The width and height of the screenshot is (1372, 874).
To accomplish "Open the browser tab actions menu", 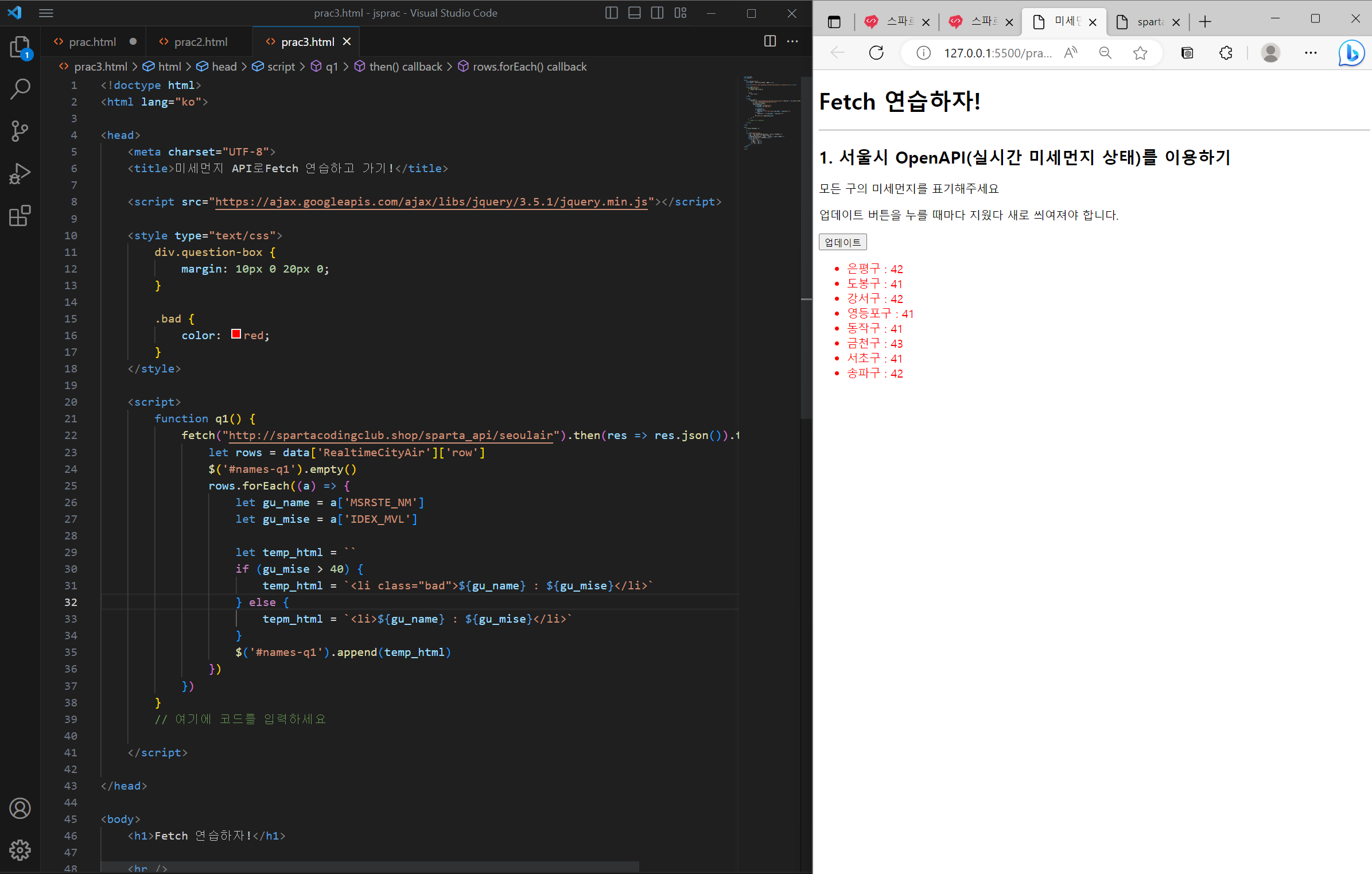I will click(834, 22).
